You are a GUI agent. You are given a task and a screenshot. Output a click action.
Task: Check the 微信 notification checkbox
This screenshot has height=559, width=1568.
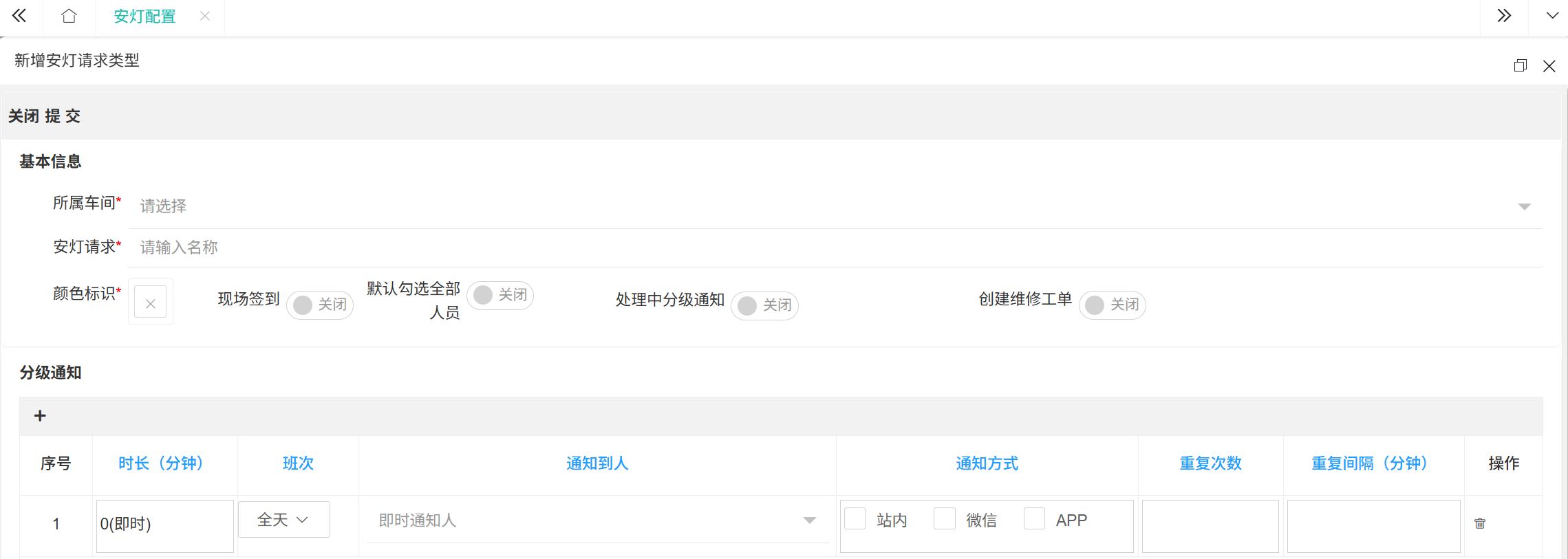click(x=944, y=519)
